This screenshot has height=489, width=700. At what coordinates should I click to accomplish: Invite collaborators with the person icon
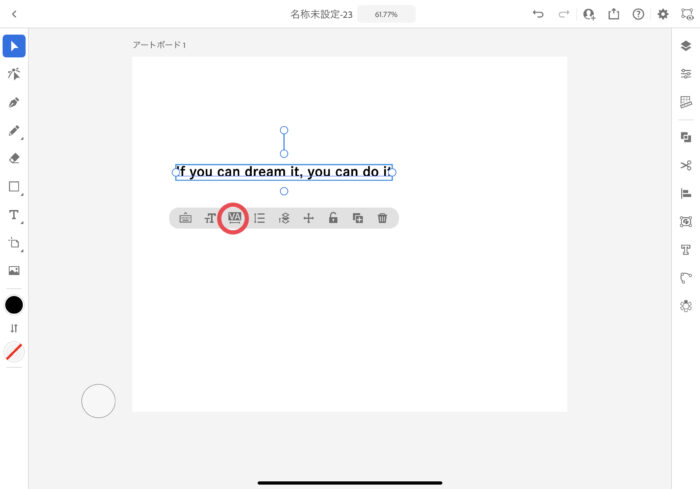(x=589, y=14)
